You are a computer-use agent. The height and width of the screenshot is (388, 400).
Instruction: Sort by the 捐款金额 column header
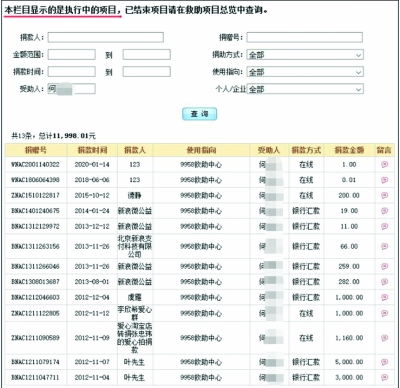(x=349, y=150)
